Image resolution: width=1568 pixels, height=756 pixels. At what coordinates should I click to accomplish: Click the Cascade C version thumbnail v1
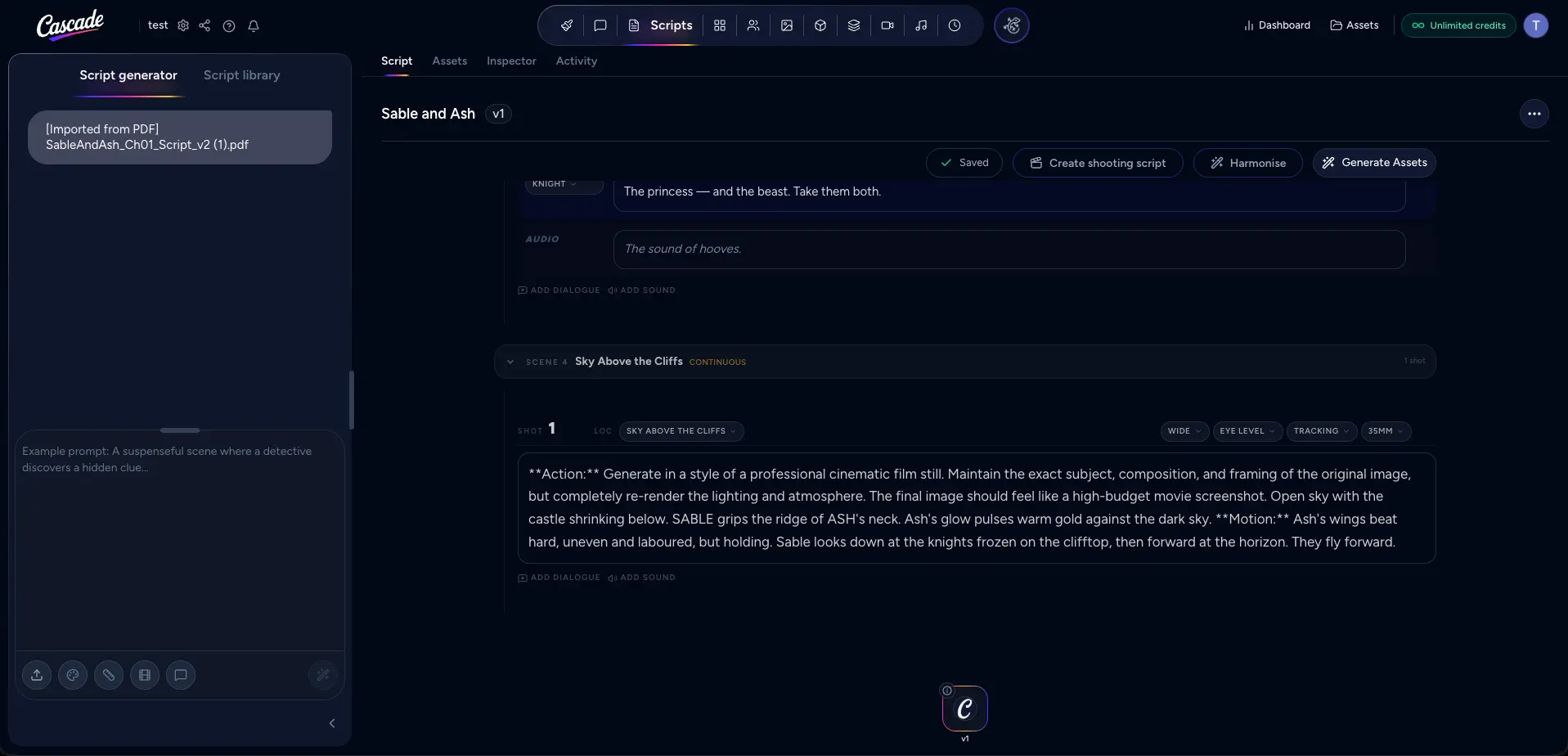pyautogui.click(x=965, y=709)
